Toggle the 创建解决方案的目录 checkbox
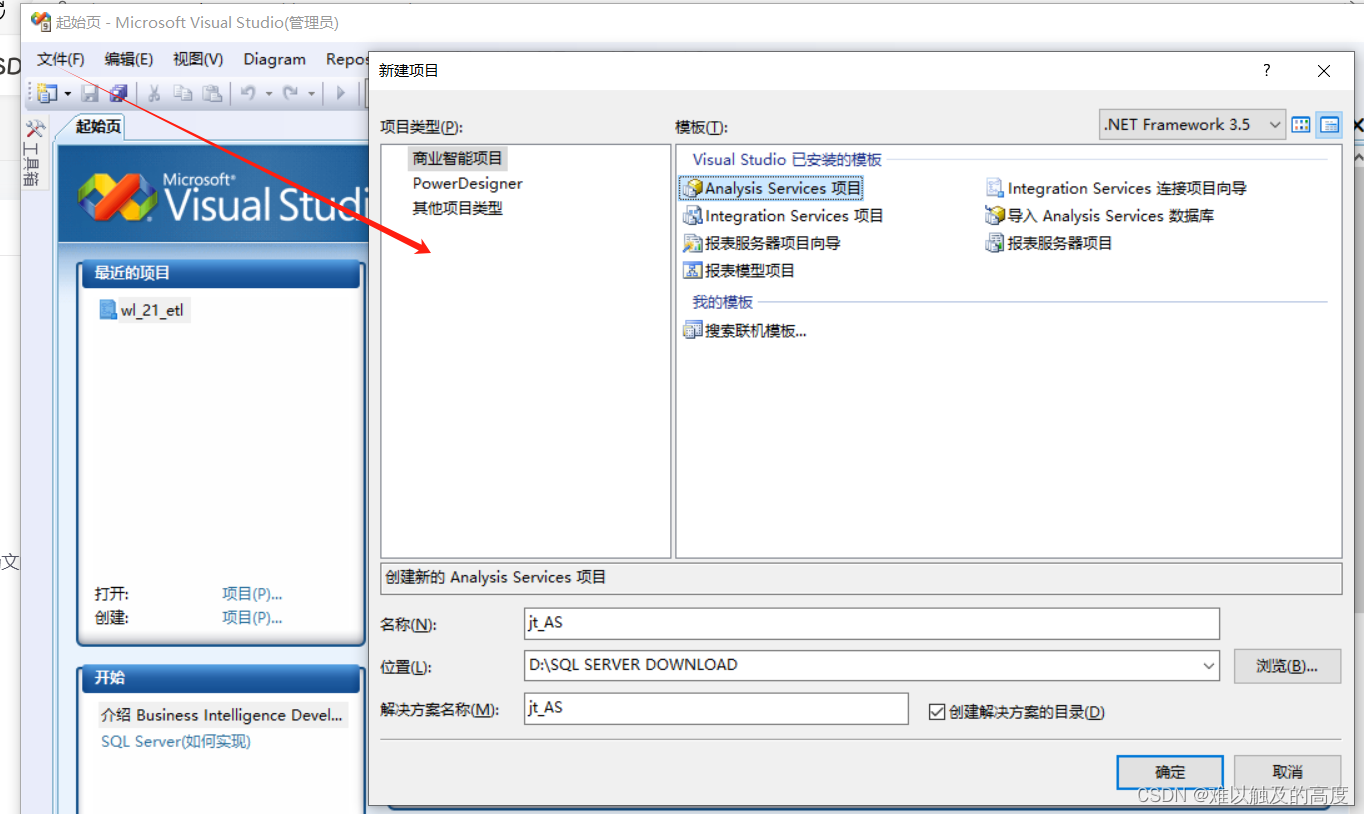 pyautogui.click(x=937, y=712)
